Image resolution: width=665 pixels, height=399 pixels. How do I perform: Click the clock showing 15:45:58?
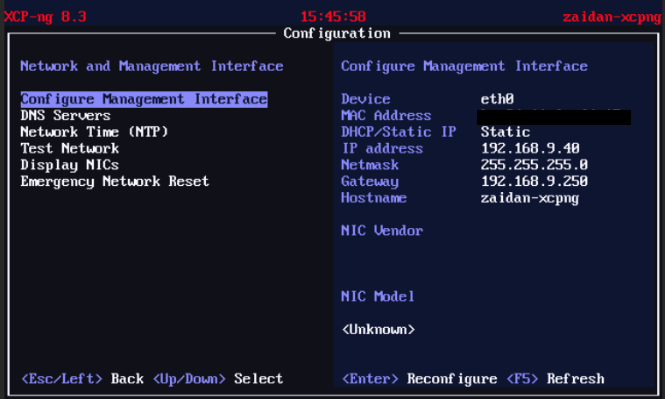click(x=333, y=17)
